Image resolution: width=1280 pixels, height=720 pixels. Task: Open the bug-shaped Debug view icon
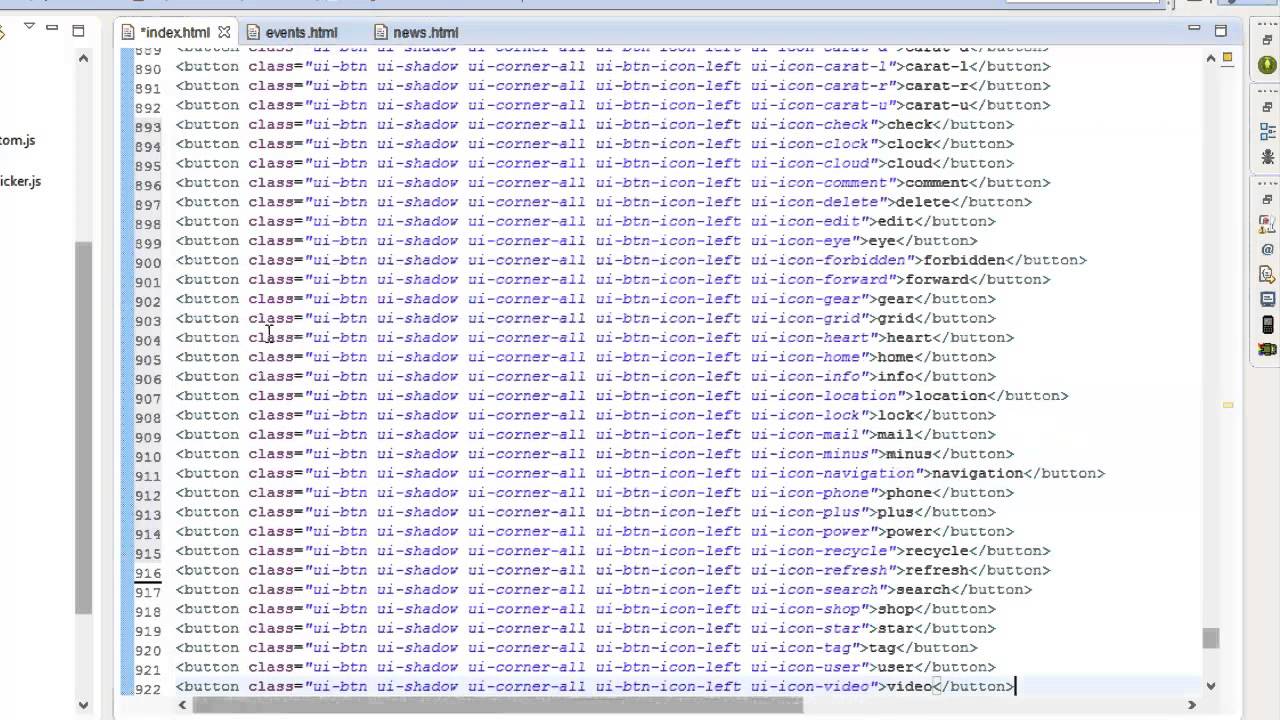coord(1268,157)
